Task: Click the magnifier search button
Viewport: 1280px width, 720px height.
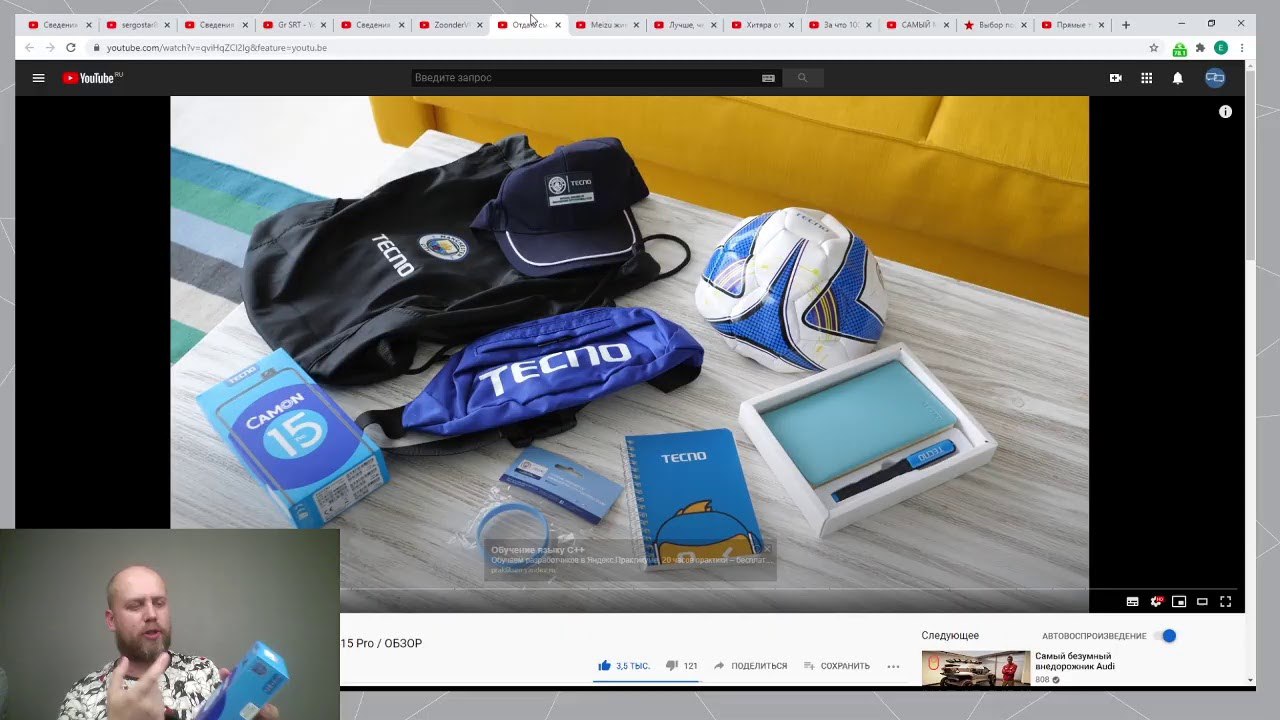Action: pyautogui.click(x=802, y=78)
